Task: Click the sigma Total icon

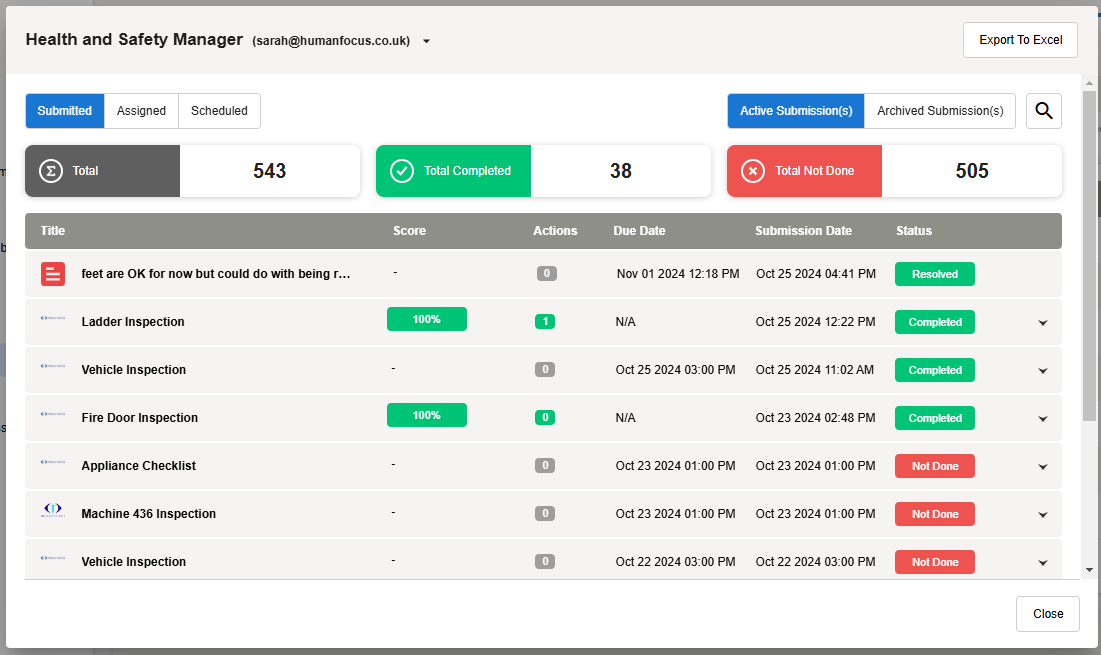Action: click(51, 171)
